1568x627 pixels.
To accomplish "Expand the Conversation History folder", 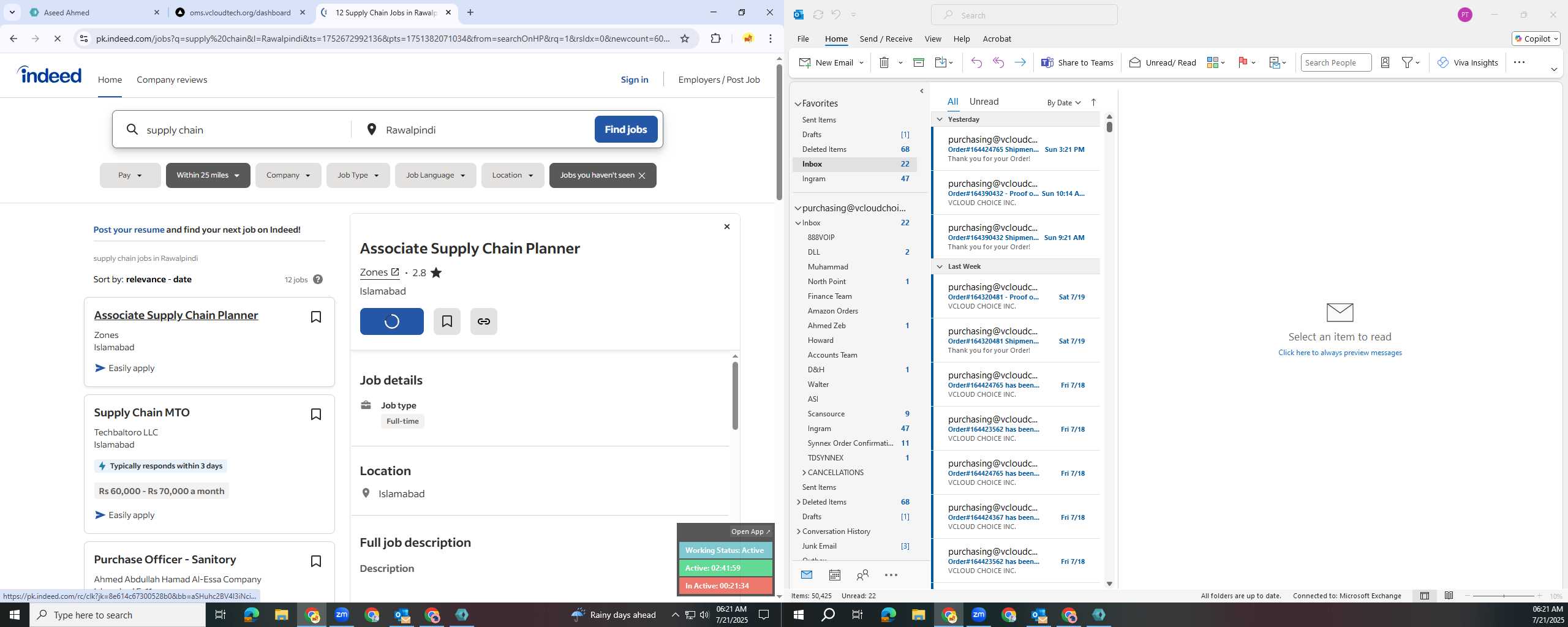I will click(799, 531).
